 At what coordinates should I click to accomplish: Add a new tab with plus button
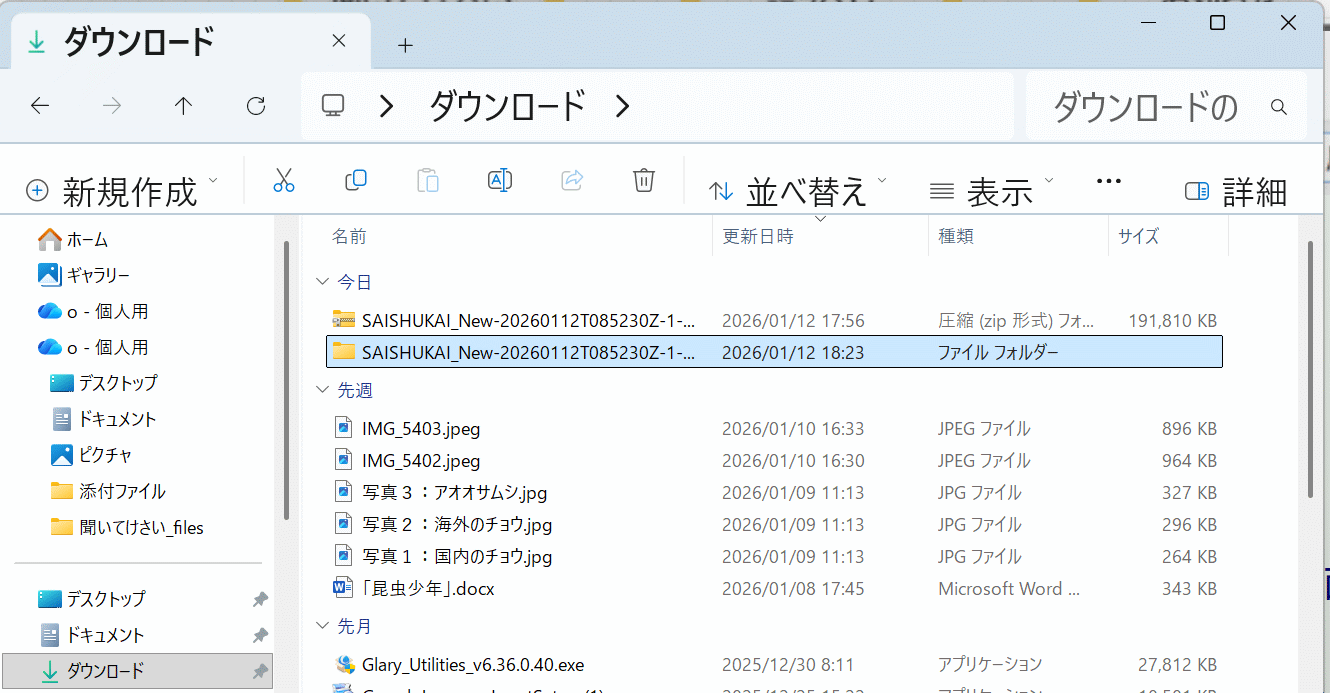pyautogui.click(x=405, y=45)
